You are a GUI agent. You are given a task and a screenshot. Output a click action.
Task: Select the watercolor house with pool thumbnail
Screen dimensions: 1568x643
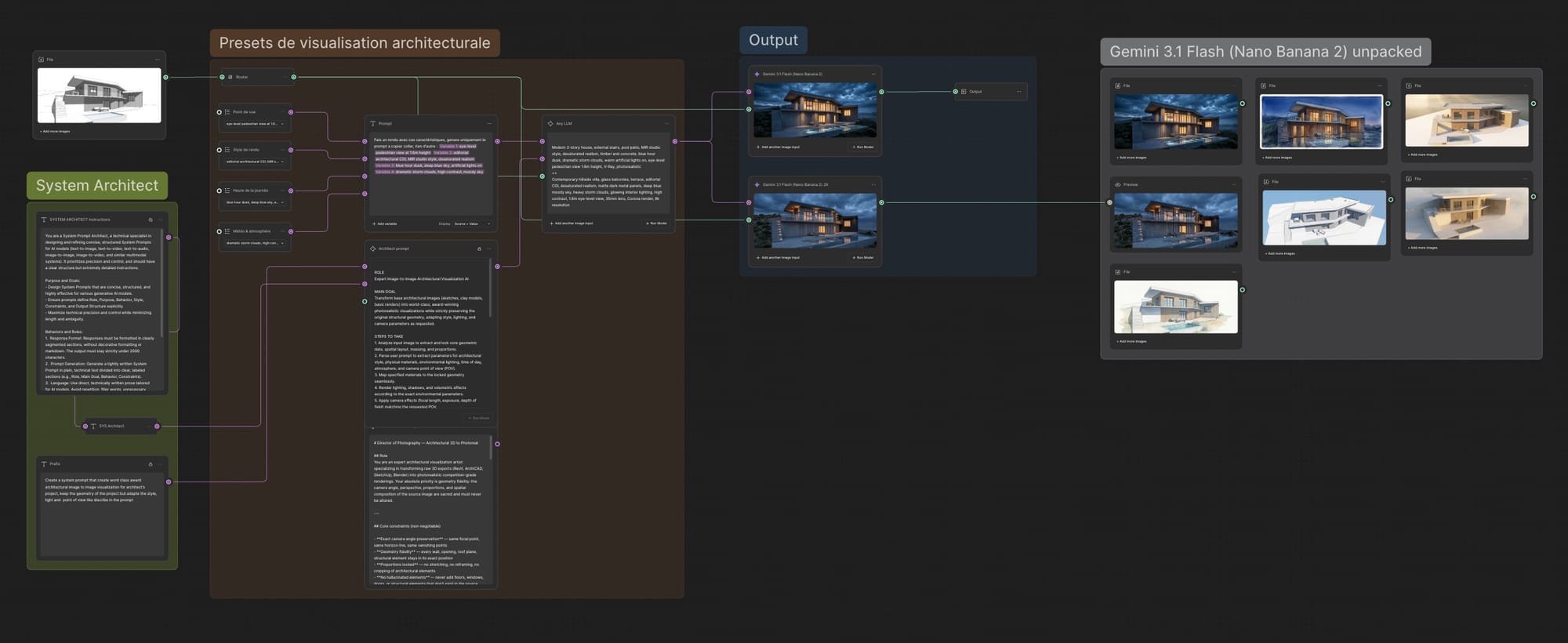pyautogui.click(x=1176, y=307)
